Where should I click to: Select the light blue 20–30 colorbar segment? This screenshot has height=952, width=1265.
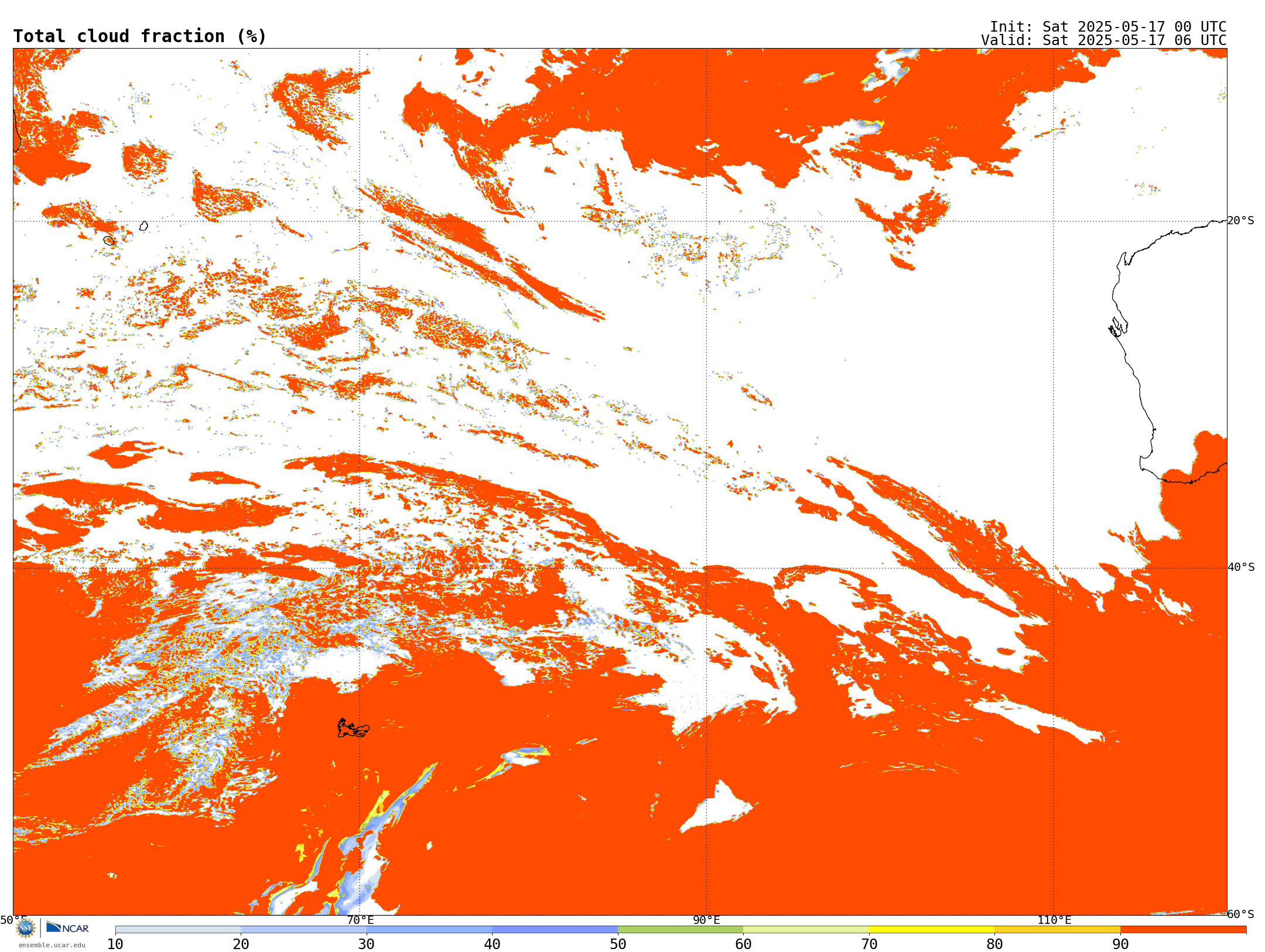(x=304, y=930)
